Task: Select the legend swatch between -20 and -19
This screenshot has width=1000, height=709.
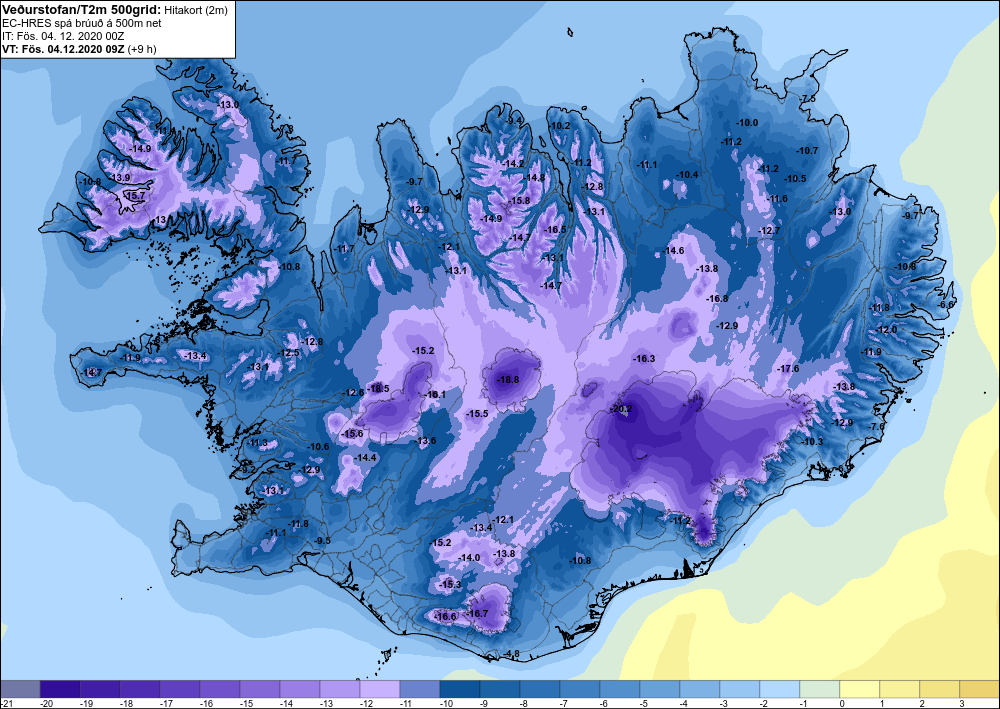Action: pyautogui.click(x=60, y=689)
